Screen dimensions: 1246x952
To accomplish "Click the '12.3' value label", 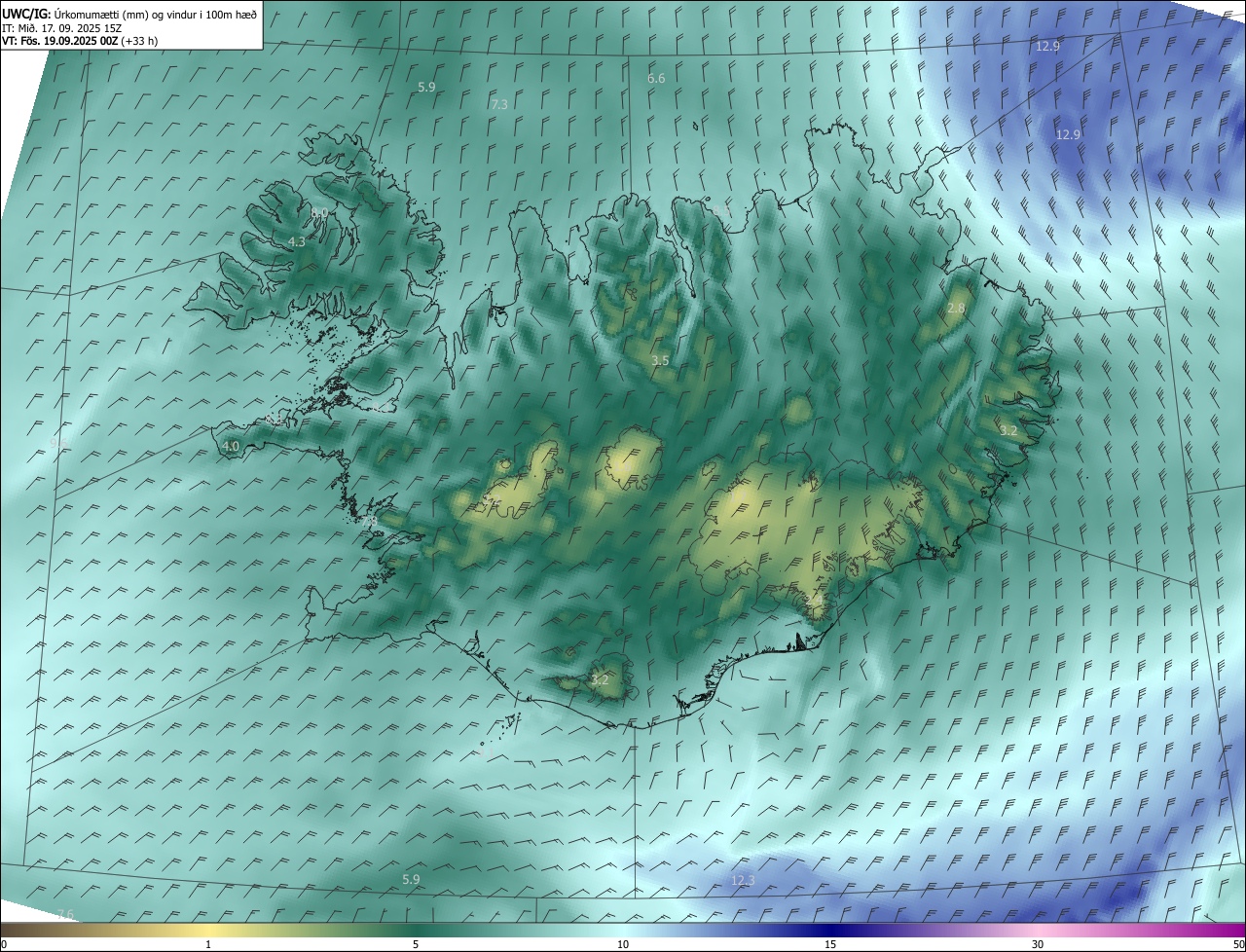I will click(x=743, y=880).
